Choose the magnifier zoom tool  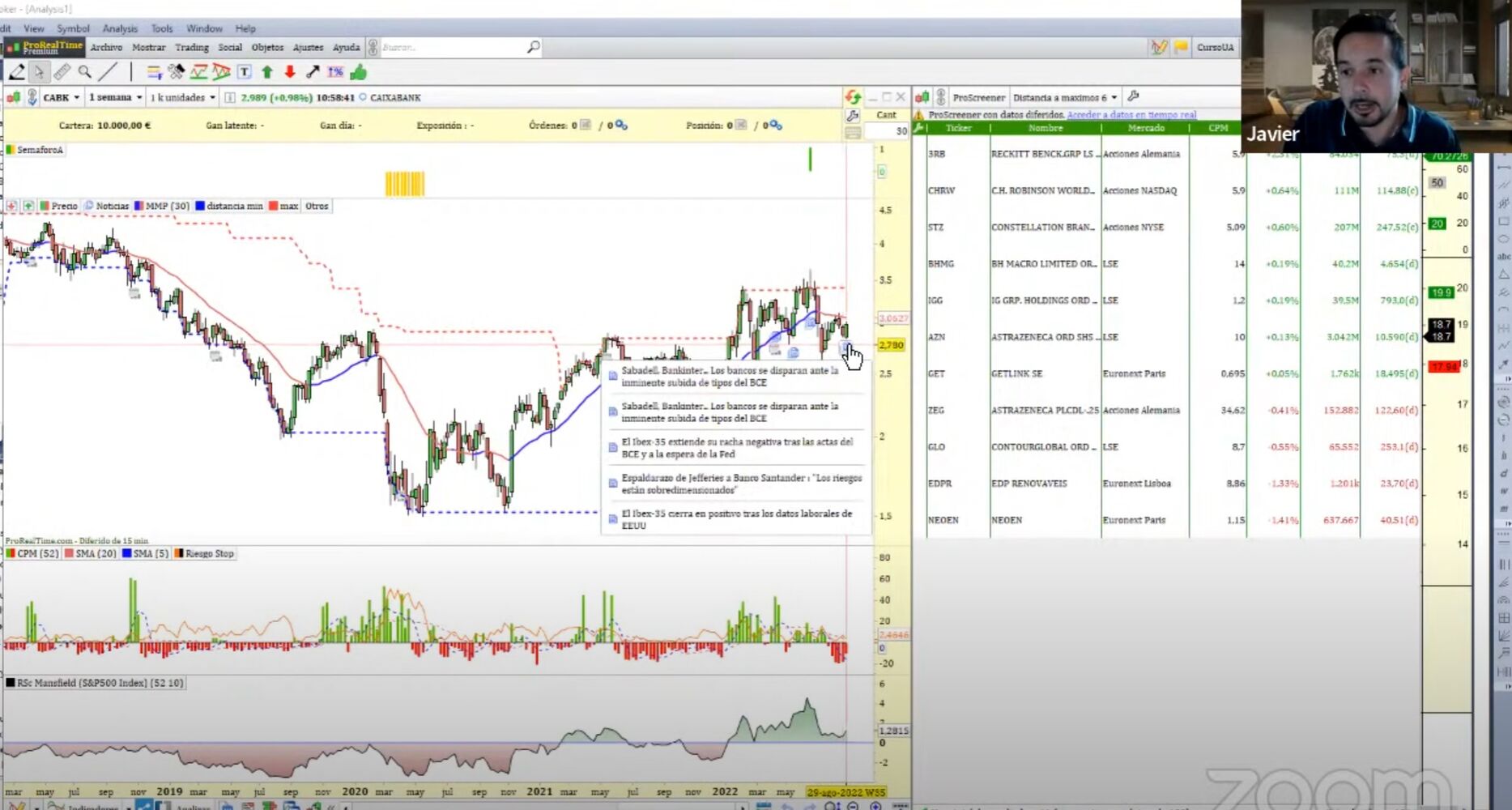(84, 73)
